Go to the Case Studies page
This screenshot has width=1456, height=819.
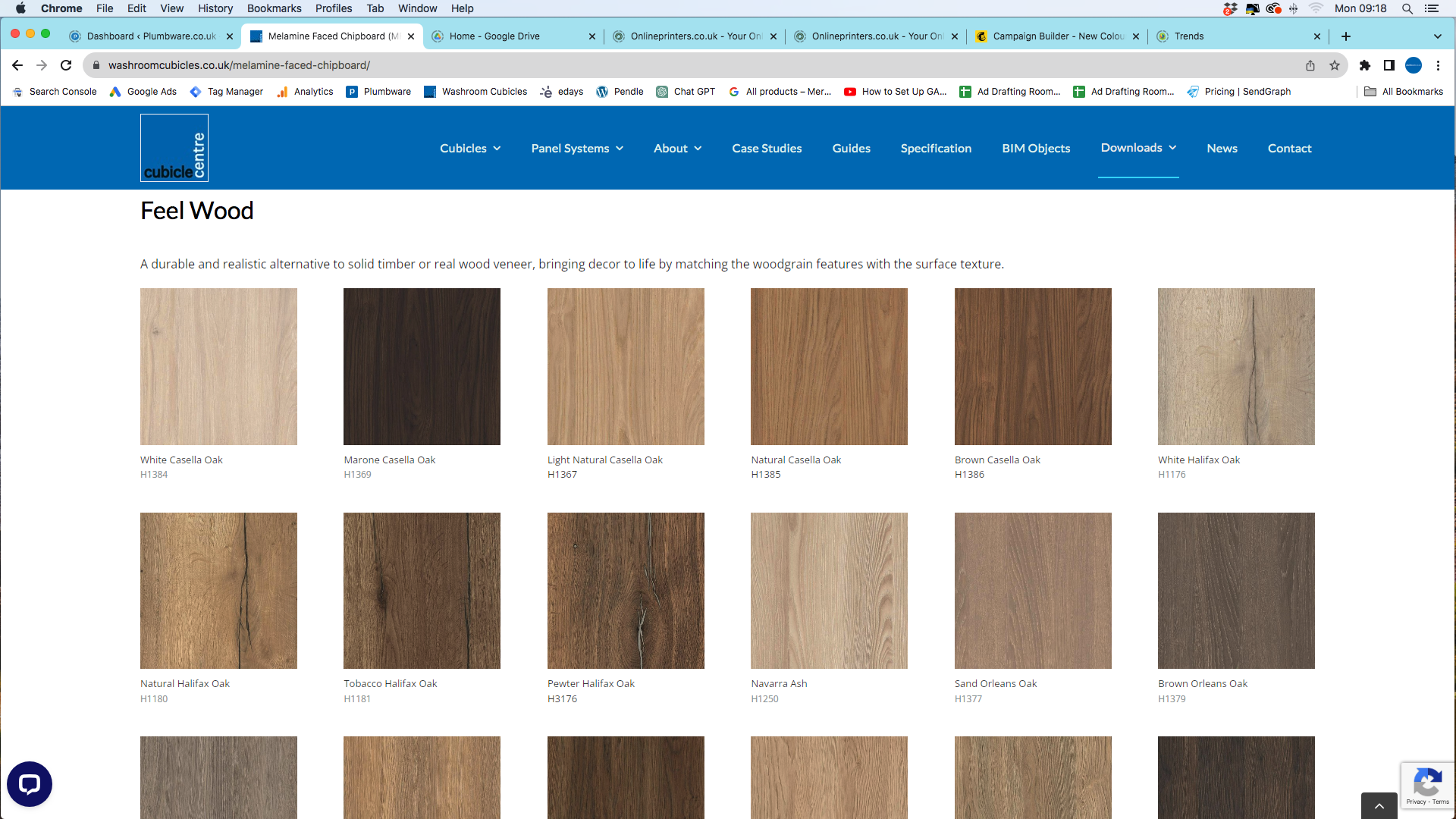click(x=767, y=149)
